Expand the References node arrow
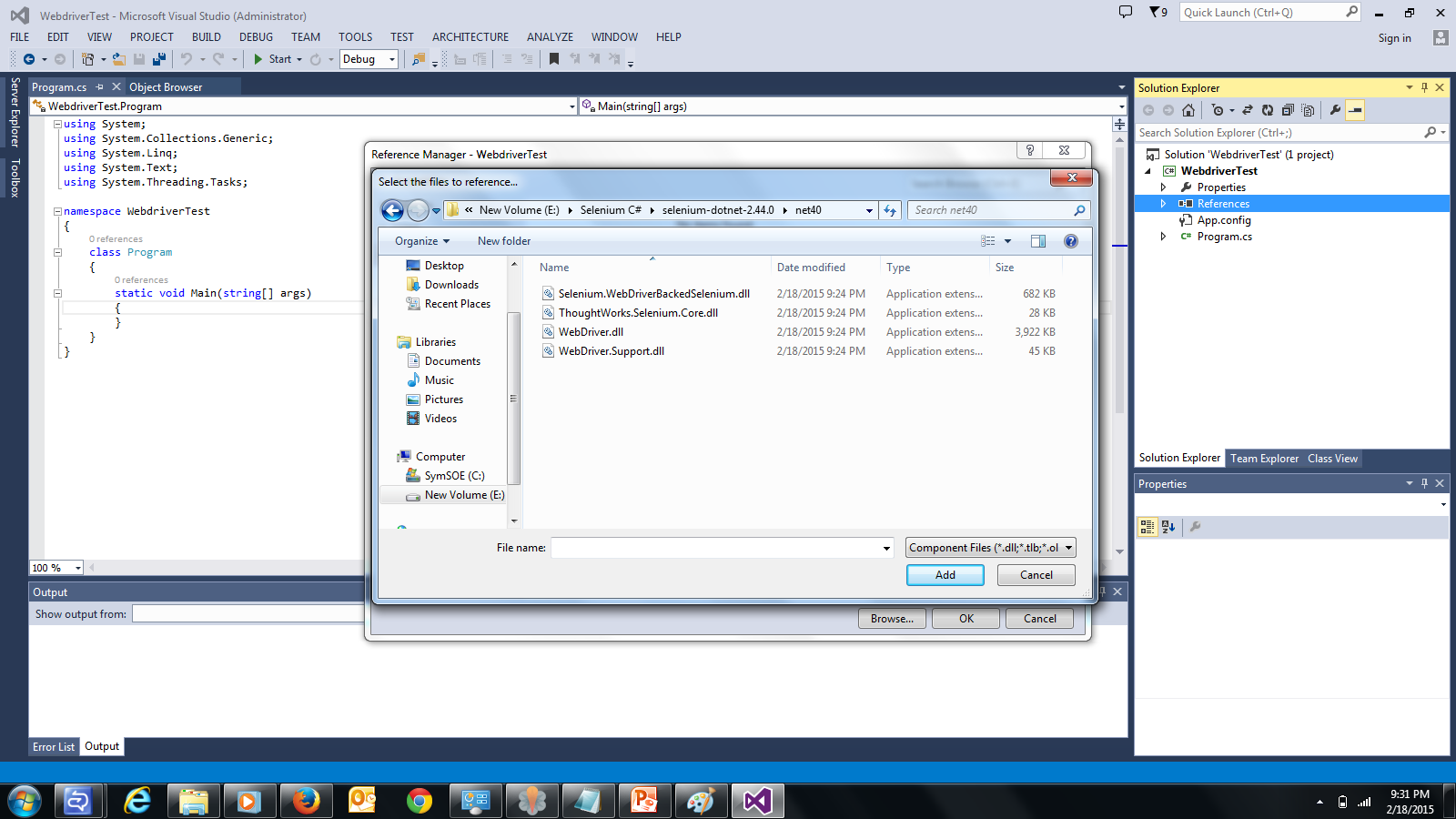The width and height of the screenshot is (1456, 819). [x=1163, y=204]
